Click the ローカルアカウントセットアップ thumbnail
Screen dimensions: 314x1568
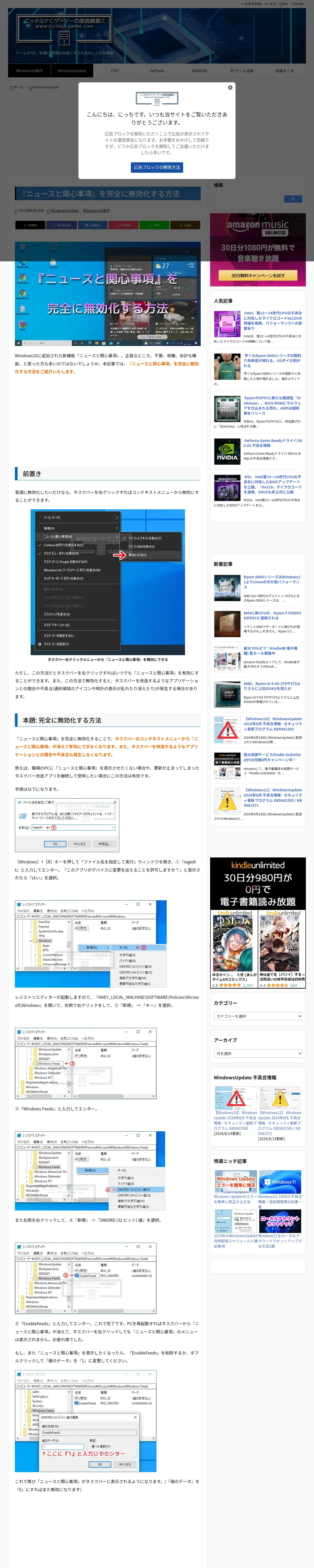tap(280, 1220)
